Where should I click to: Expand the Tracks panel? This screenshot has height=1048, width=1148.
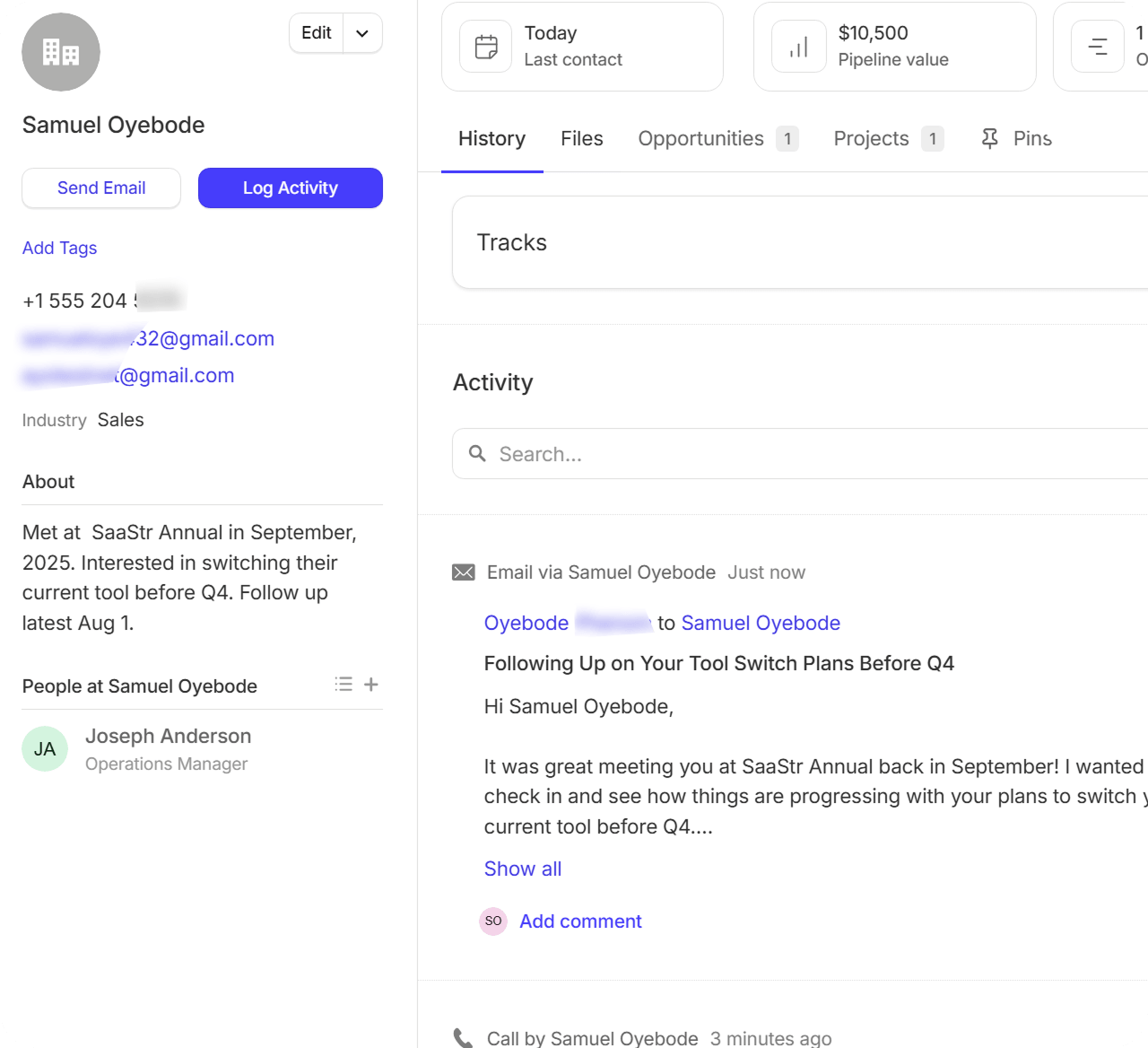point(800,242)
